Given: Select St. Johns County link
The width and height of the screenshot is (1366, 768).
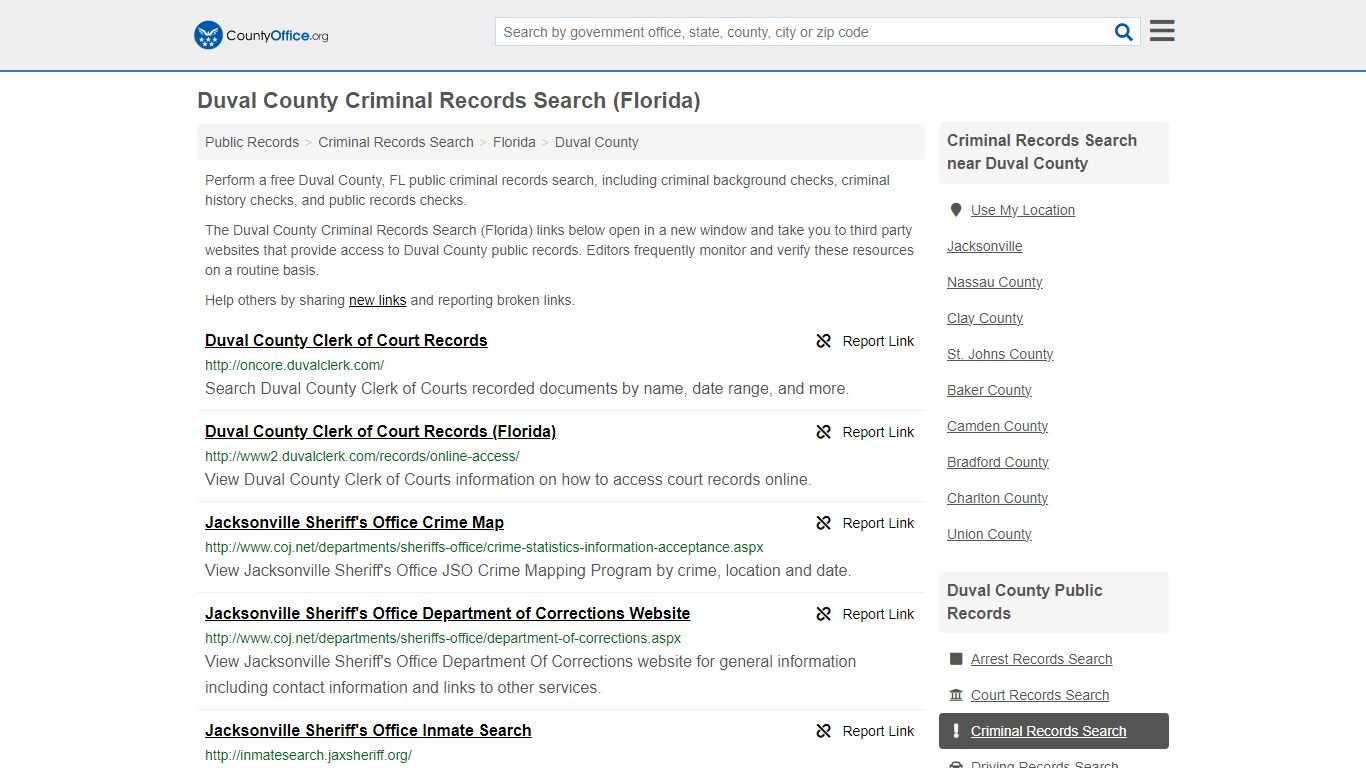Looking at the screenshot, I should (1000, 354).
